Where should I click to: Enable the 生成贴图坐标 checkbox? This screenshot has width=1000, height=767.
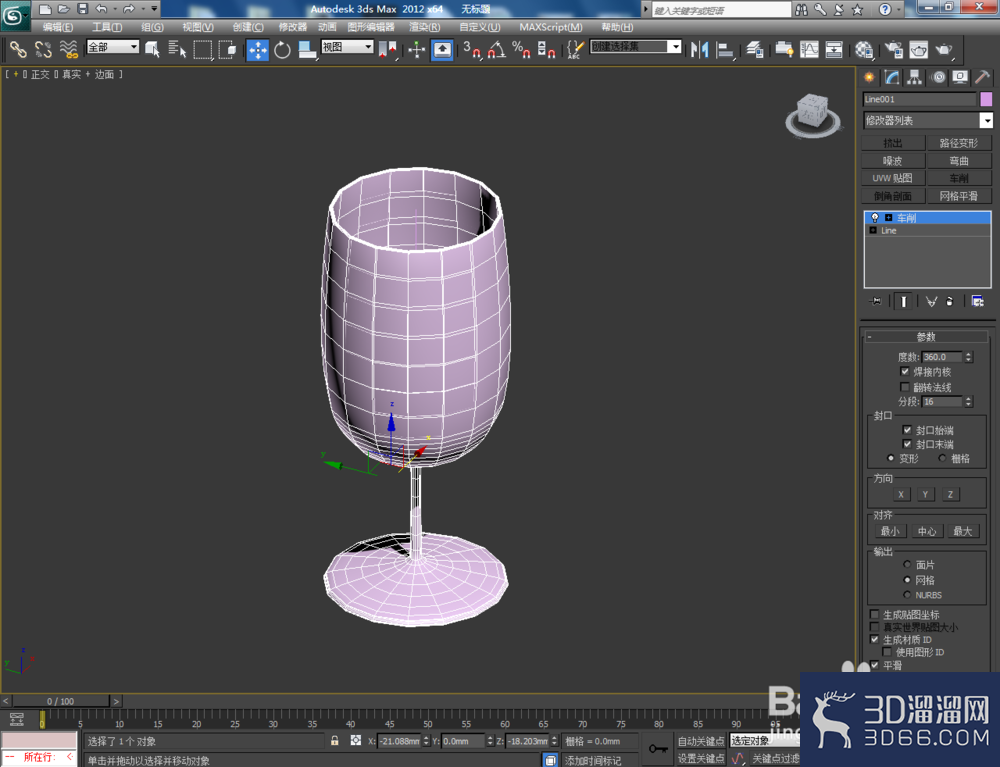pos(874,614)
